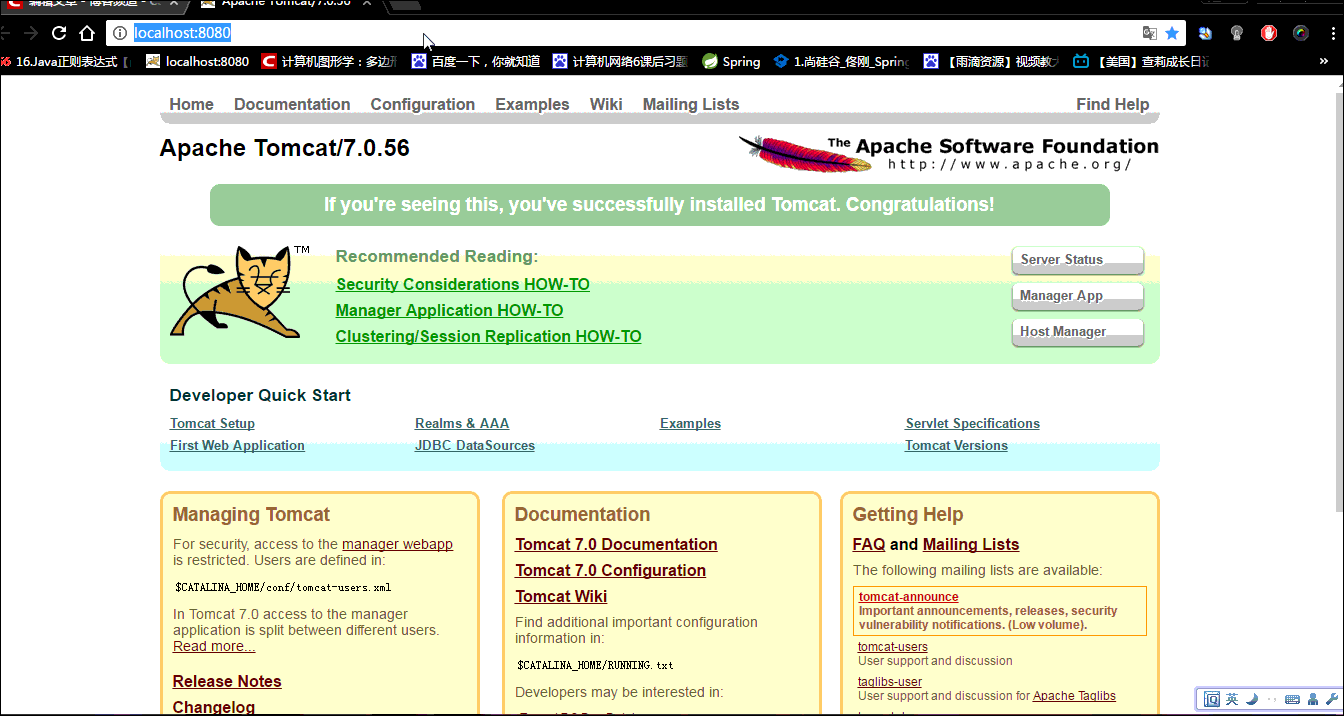The image size is (1344, 716).
Task: Open the tomcat-announce mailing list link
Action: (908, 597)
